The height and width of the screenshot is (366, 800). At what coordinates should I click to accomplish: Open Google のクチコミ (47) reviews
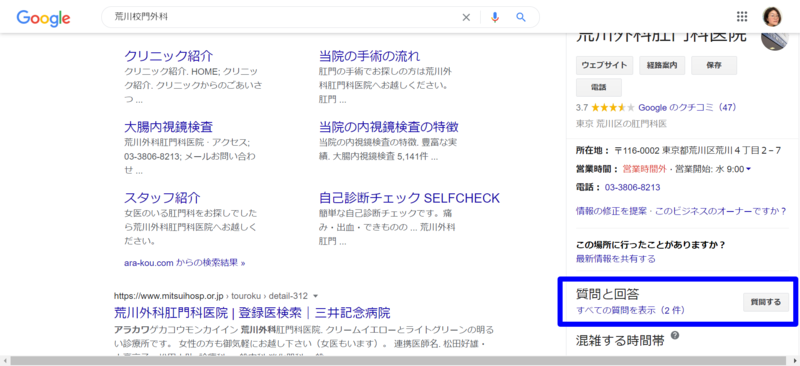pos(687,108)
